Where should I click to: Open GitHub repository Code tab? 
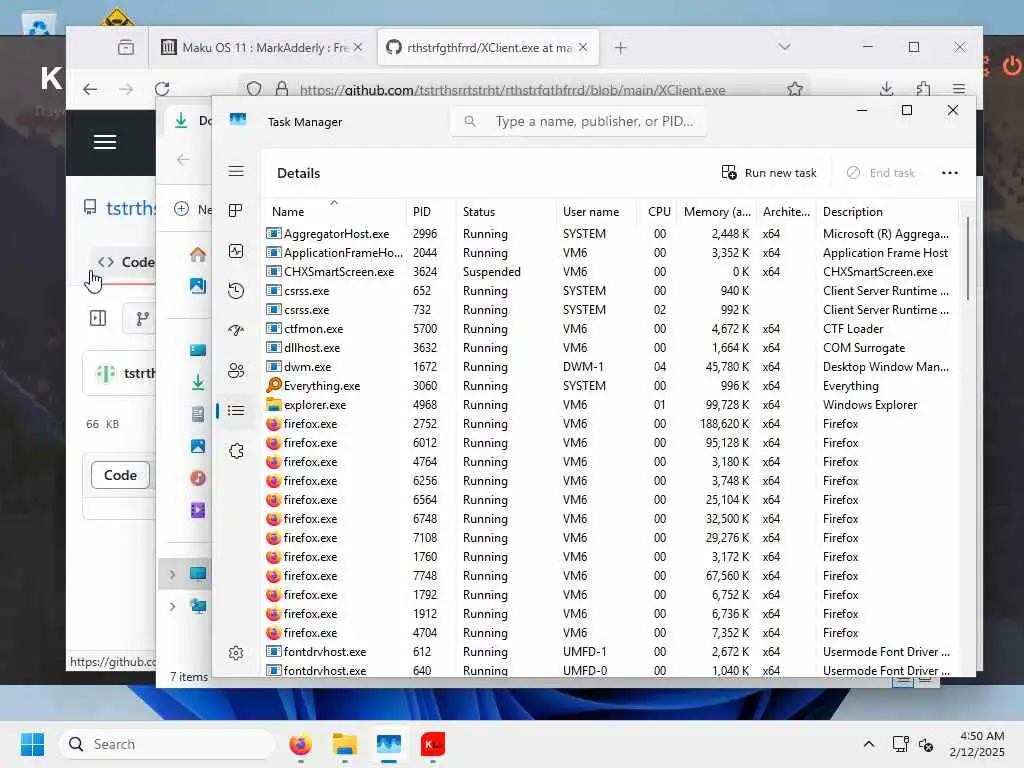click(126, 262)
